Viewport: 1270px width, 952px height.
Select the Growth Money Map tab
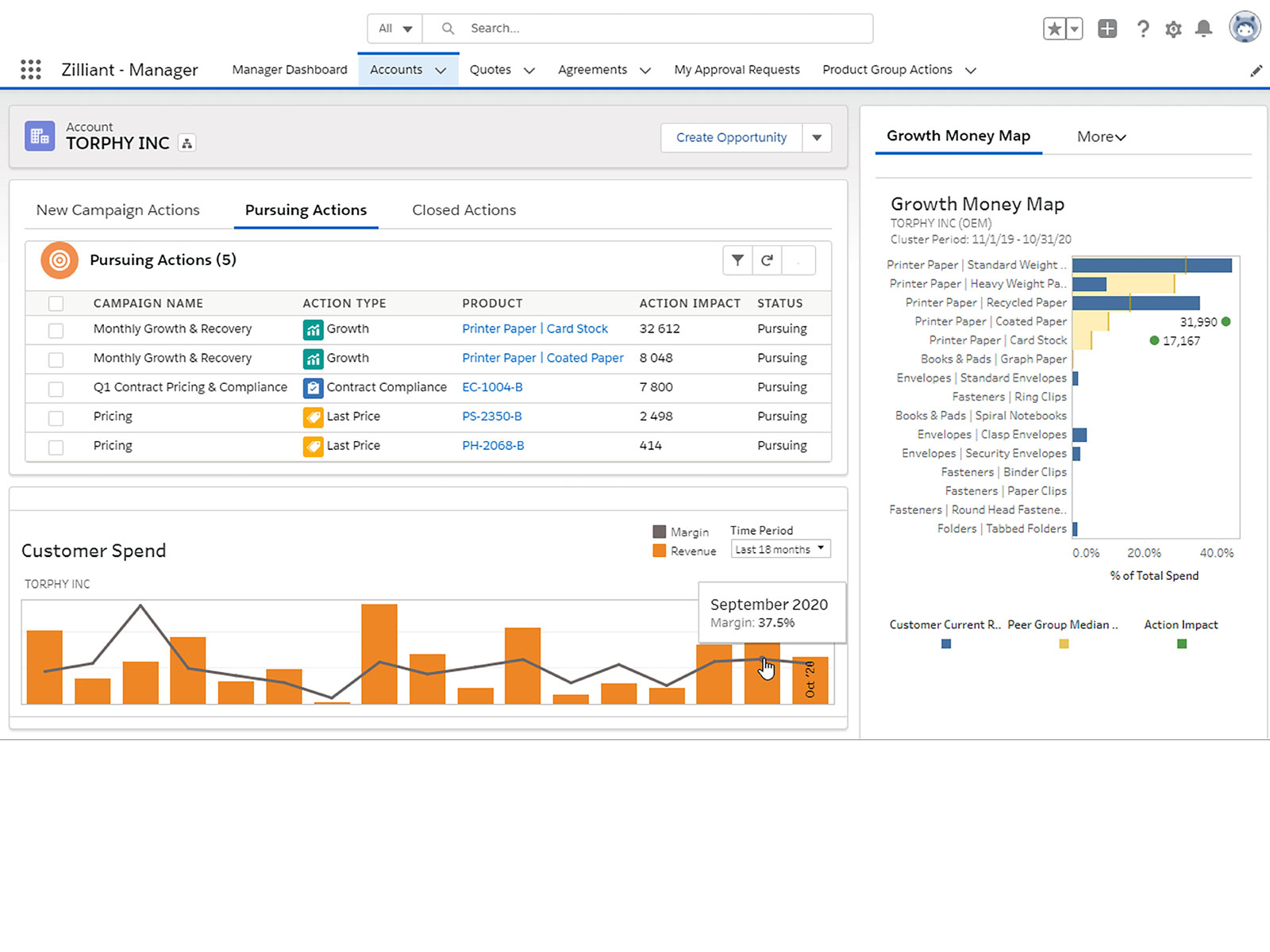(958, 136)
